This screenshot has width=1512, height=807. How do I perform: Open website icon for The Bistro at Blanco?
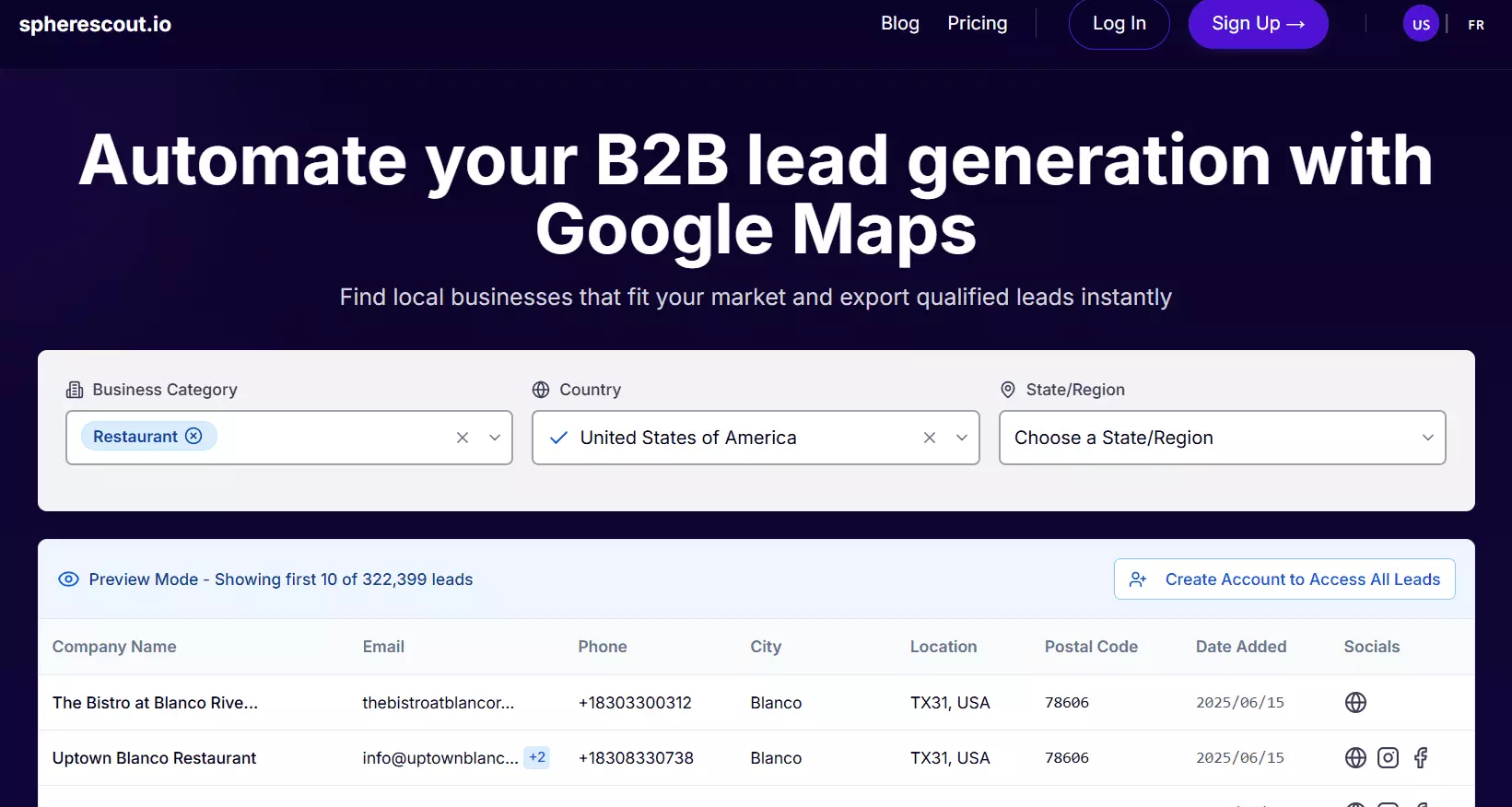click(x=1355, y=703)
